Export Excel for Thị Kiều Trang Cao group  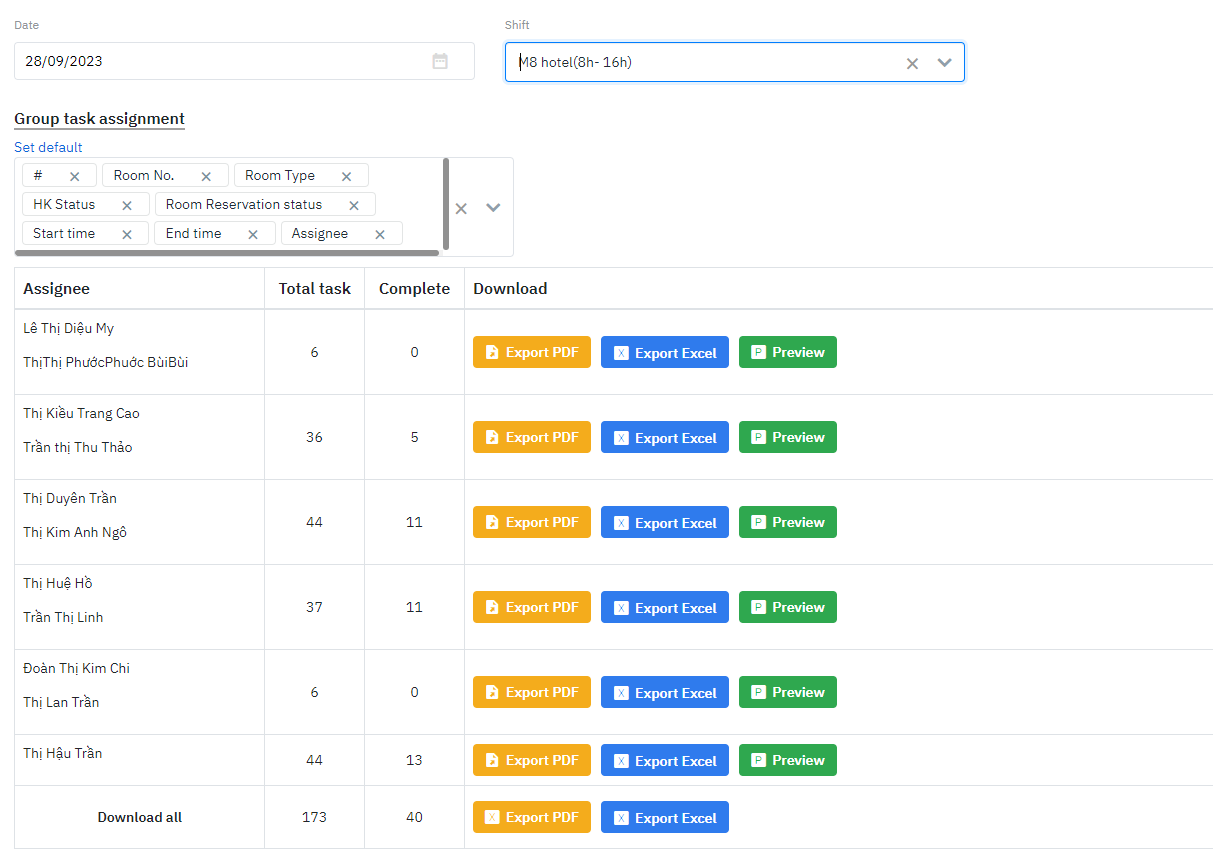click(664, 437)
